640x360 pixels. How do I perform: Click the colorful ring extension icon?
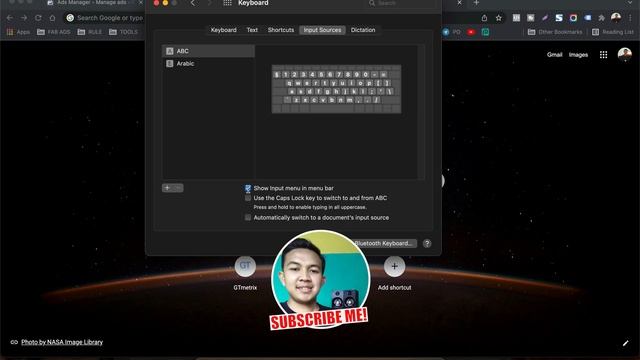point(573,18)
